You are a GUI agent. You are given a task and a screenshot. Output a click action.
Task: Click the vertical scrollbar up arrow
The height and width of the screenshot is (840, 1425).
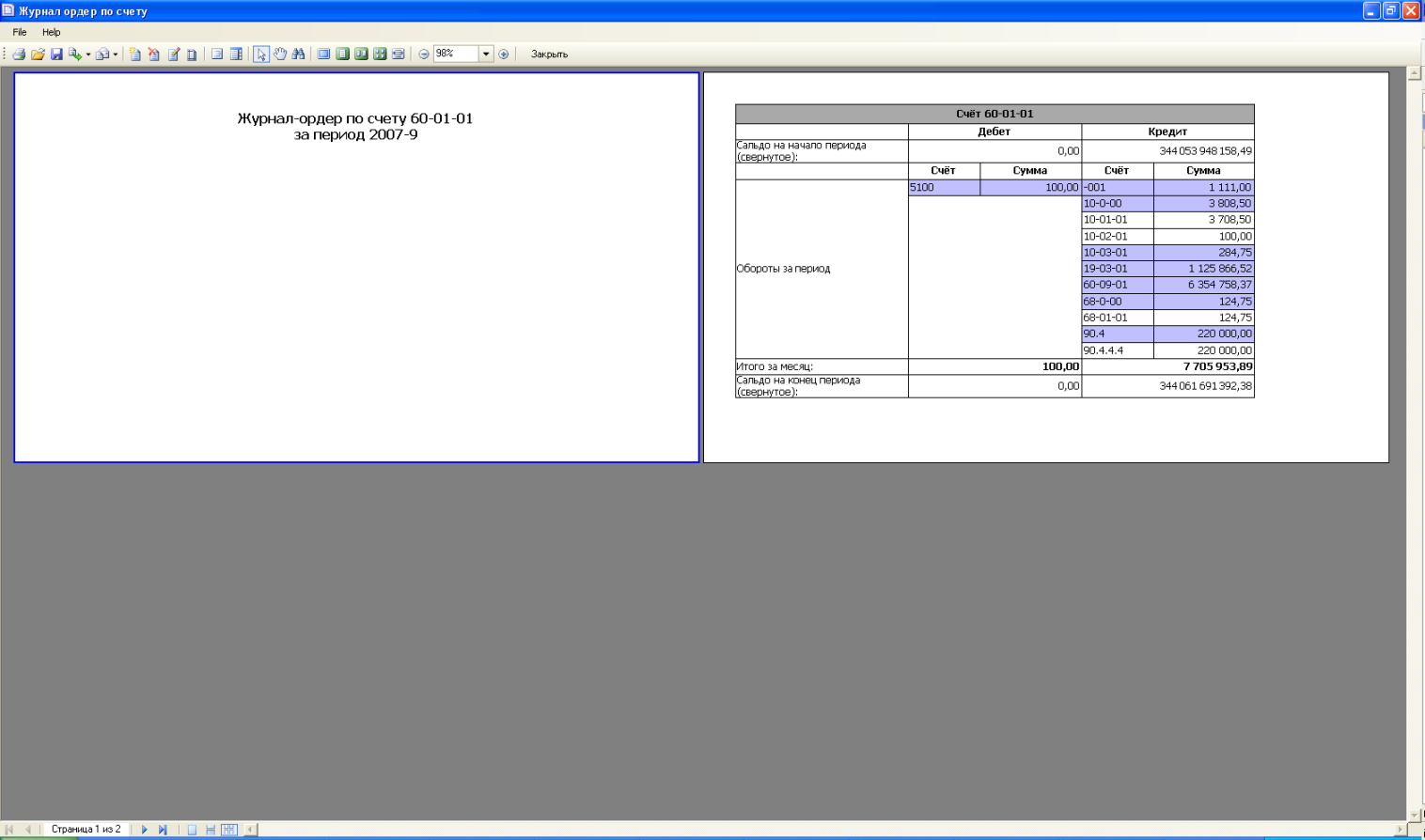[x=1415, y=73]
